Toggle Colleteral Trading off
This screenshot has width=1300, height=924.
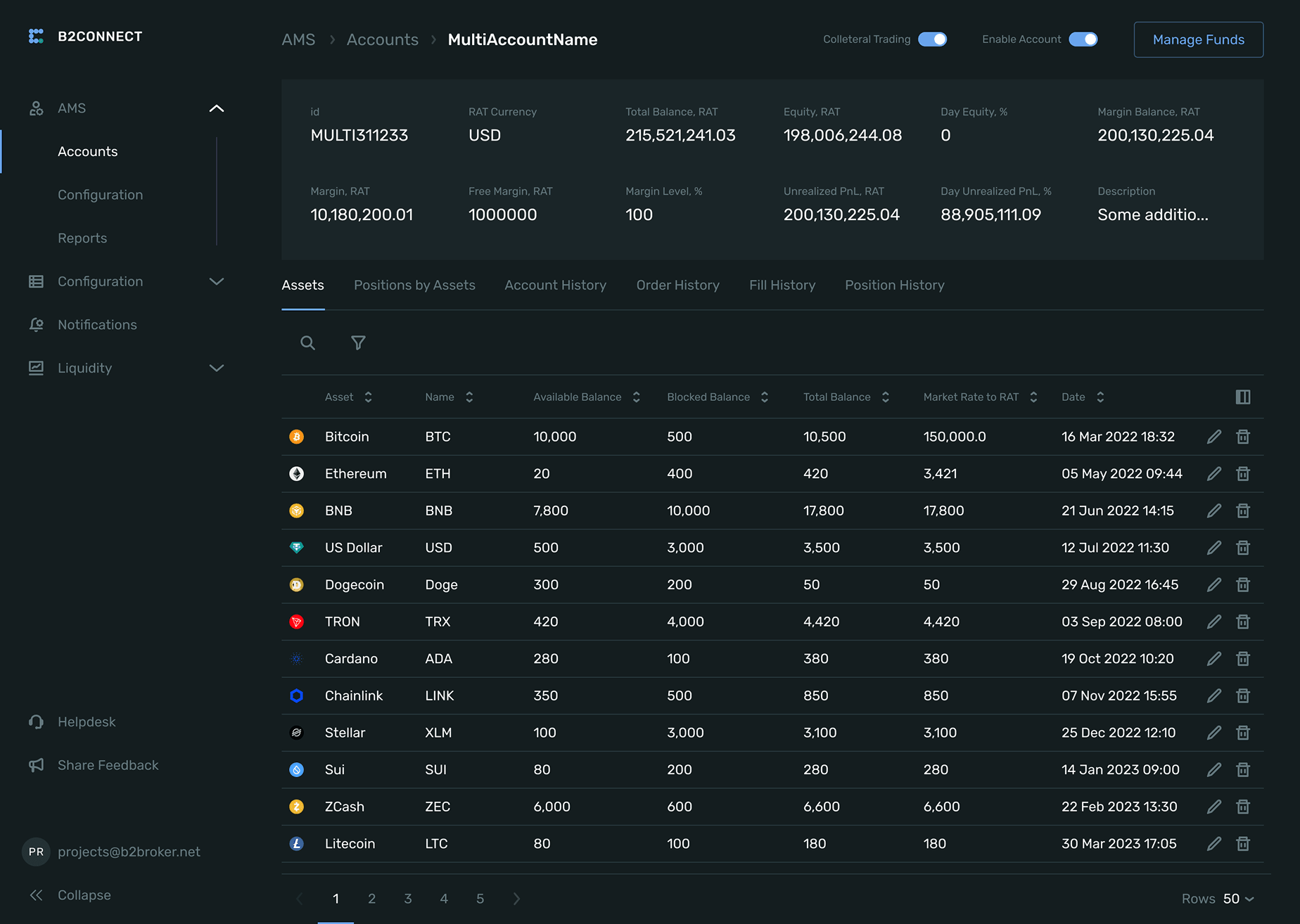(x=933, y=39)
